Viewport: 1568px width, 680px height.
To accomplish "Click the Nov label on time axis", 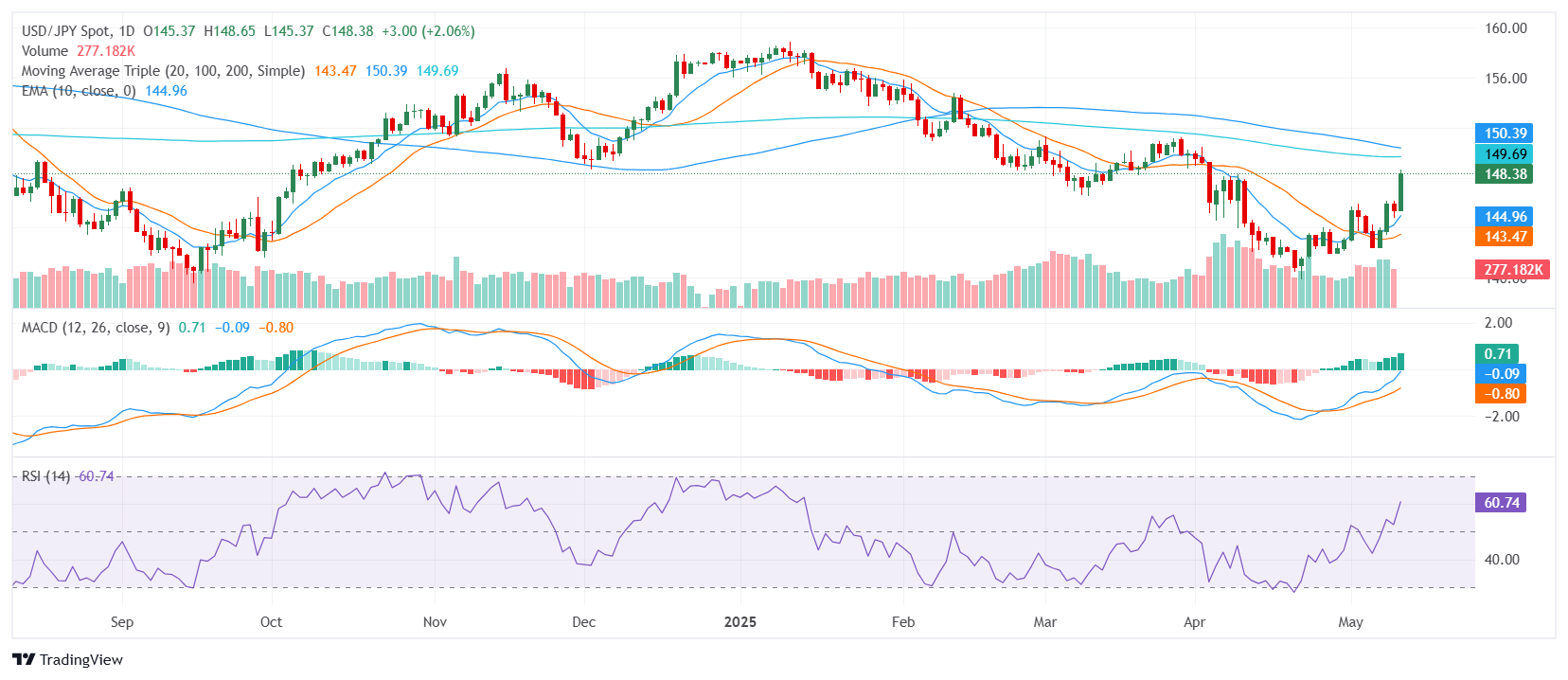I will pyautogui.click(x=435, y=622).
